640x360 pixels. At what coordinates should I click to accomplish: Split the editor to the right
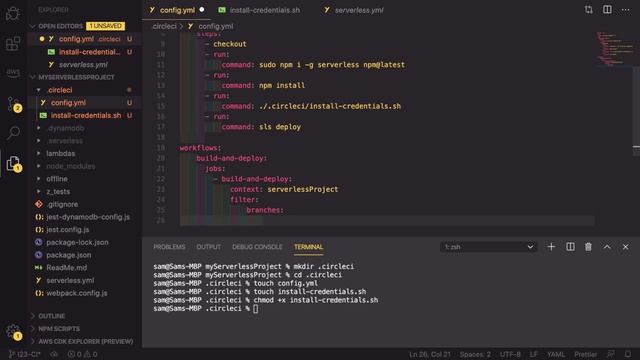pos(607,10)
